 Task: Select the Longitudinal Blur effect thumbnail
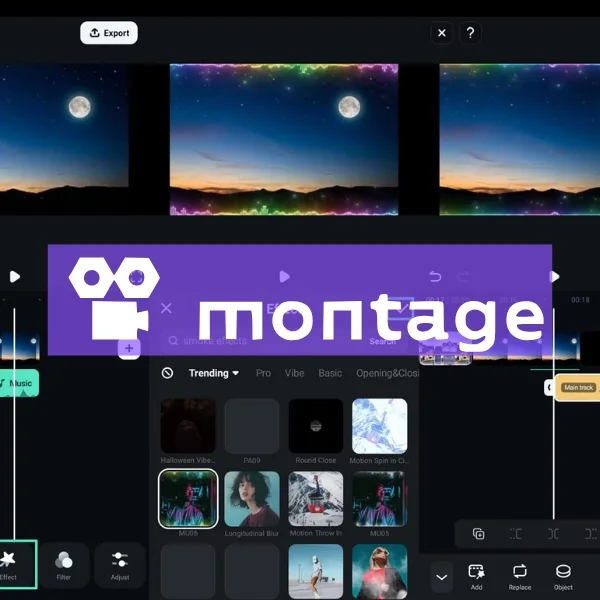(x=252, y=499)
